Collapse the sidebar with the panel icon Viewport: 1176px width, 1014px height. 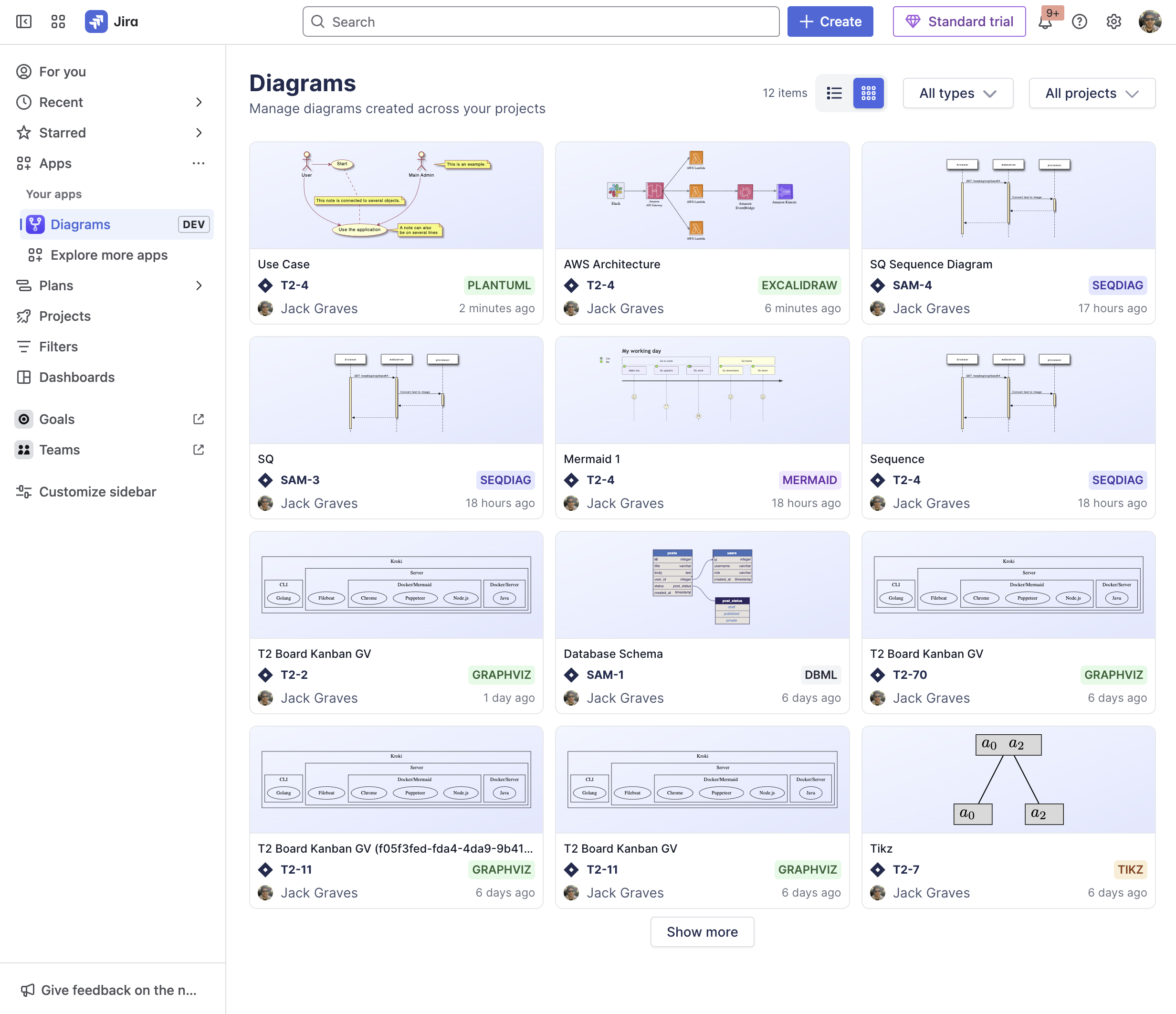coord(24,21)
